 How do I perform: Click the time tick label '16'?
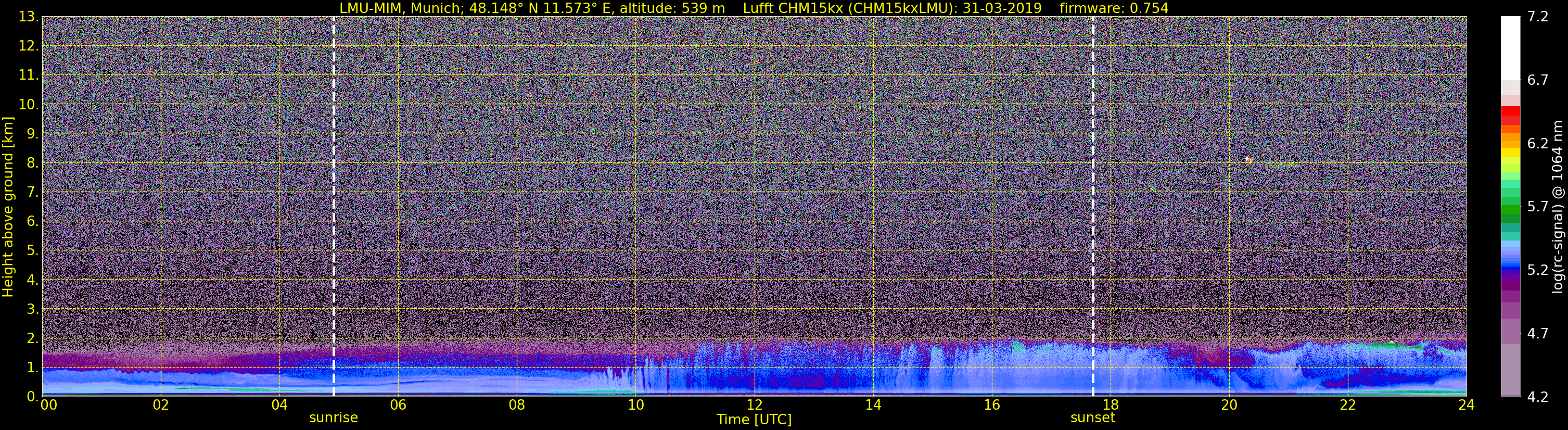(x=991, y=405)
